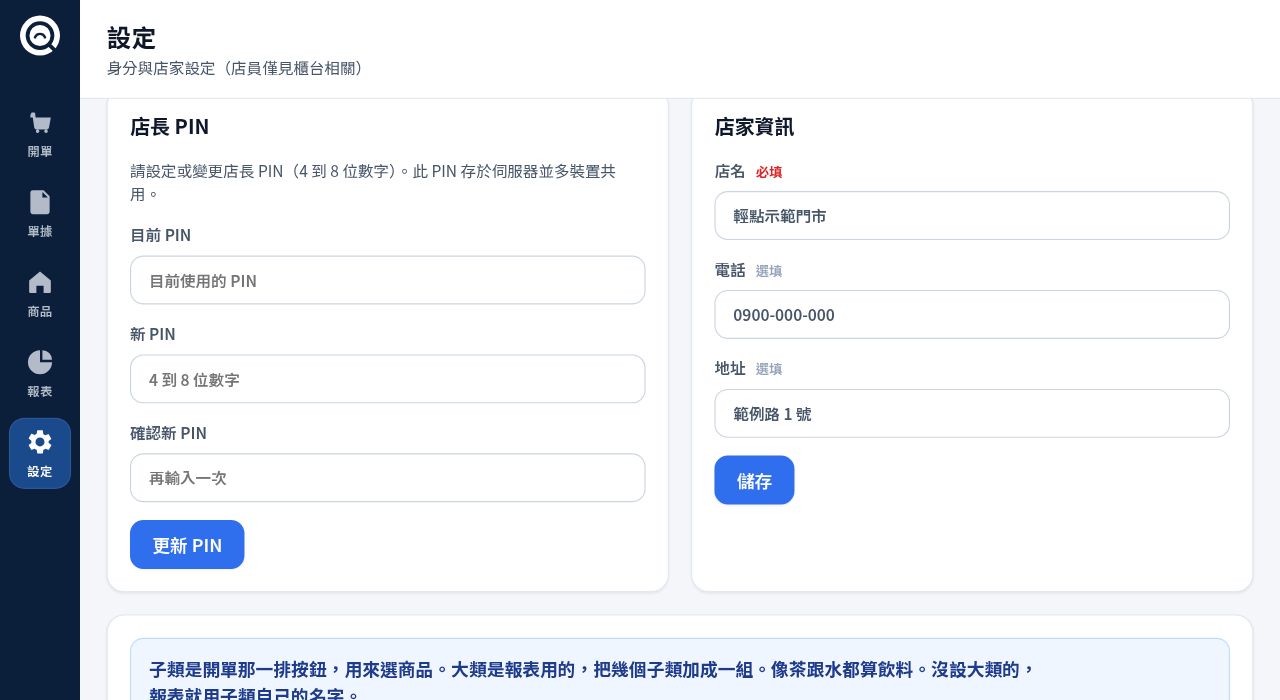Edit the 地址 field
Screen dimensions: 1280x700
click(972, 413)
